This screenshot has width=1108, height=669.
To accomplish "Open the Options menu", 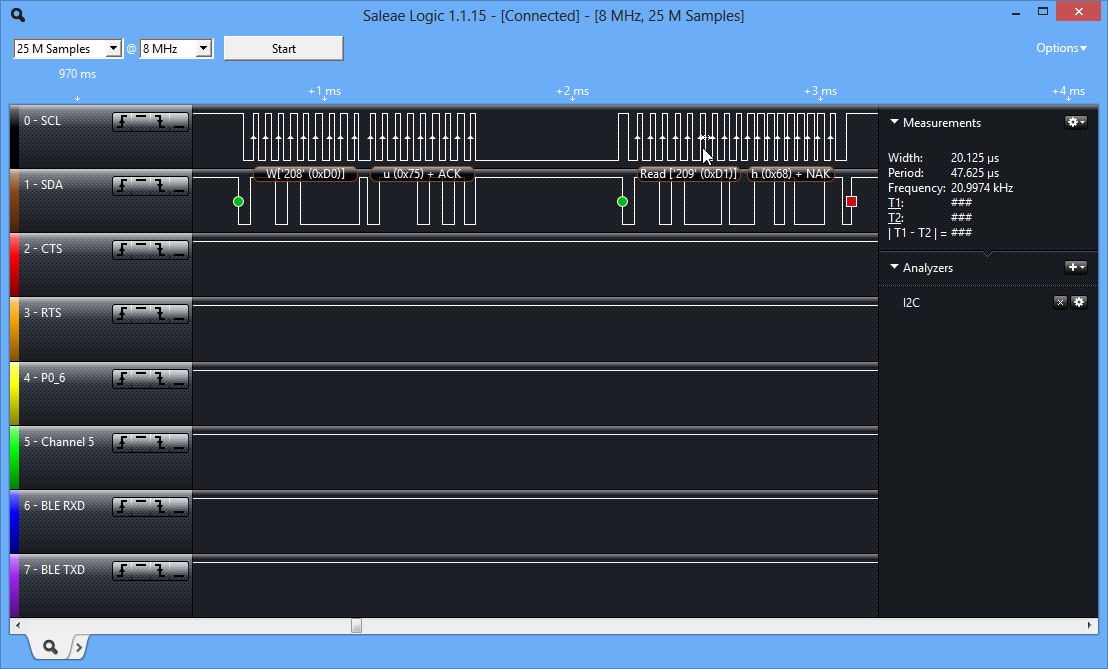I will click(x=1061, y=48).
